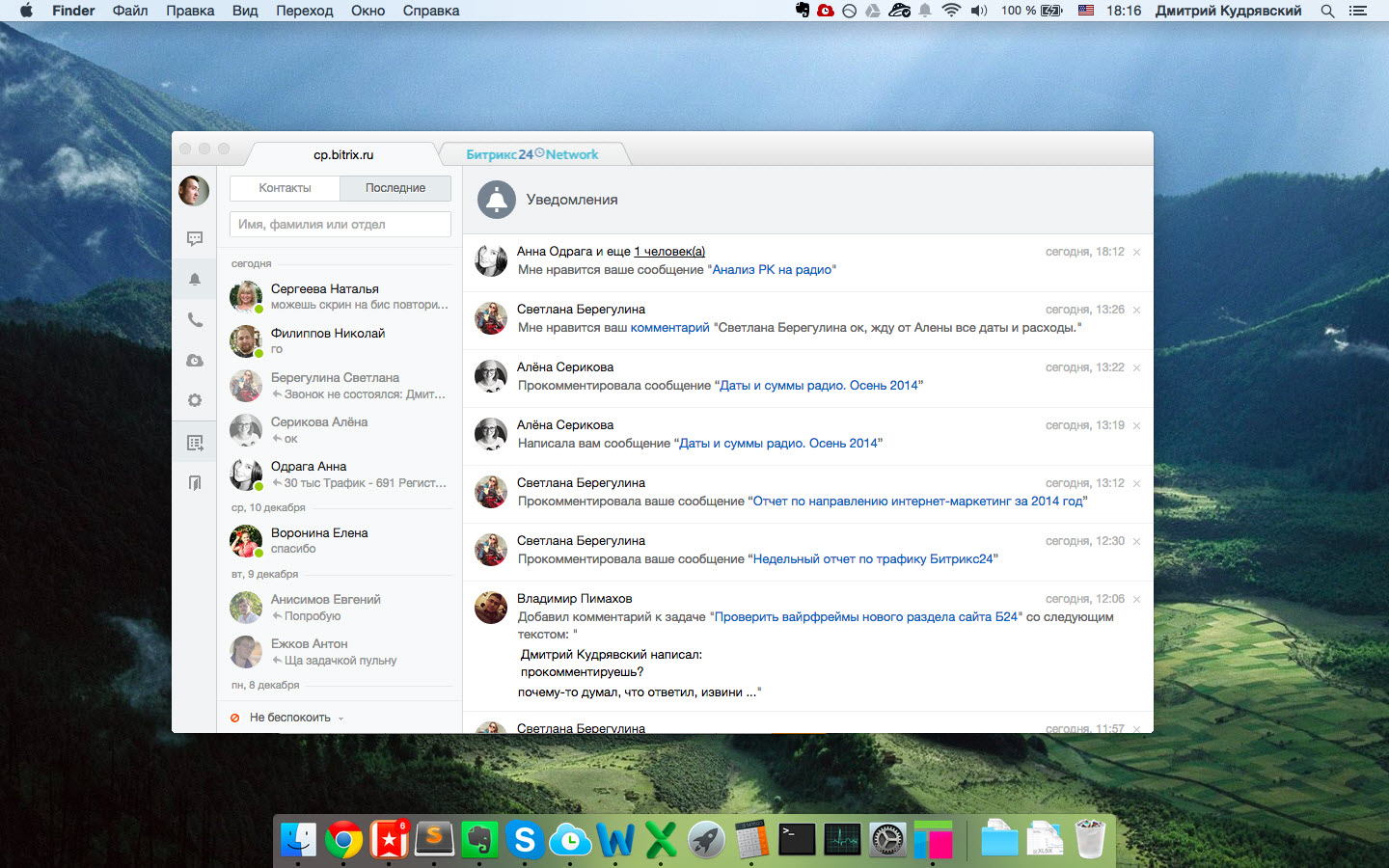Open the link "Анализ РК на радио"
Viewport: 1389px width, 868px height.
[x=773, y=270]
